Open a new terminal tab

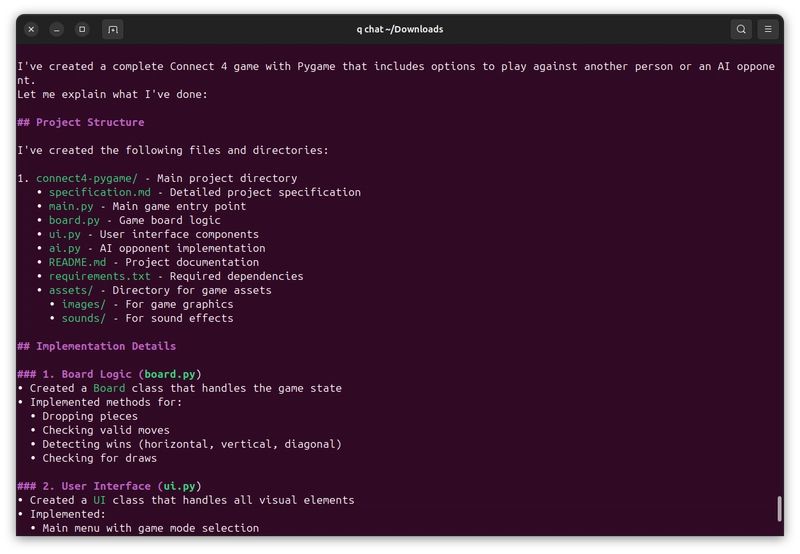(x=113, y=30)
